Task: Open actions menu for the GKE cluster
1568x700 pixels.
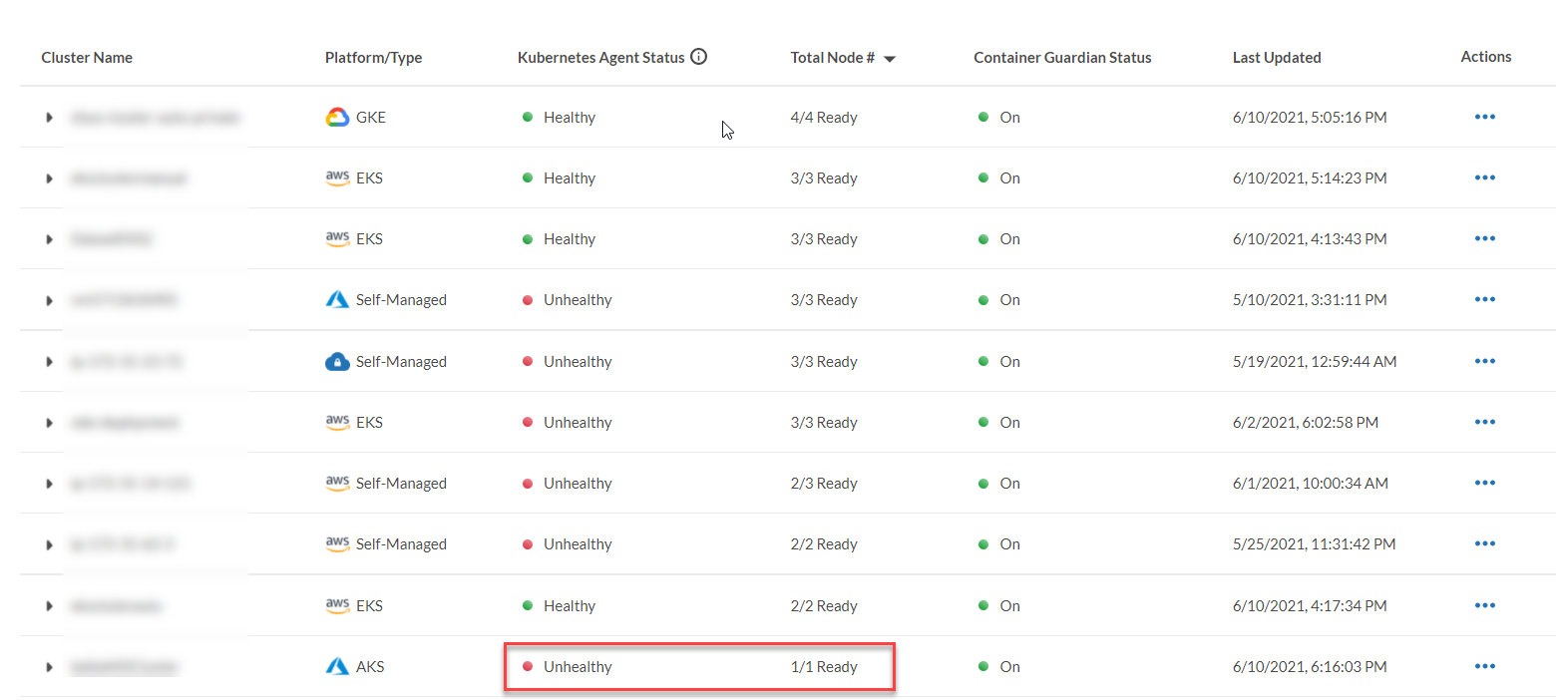Action: [x=1484, y=117]
